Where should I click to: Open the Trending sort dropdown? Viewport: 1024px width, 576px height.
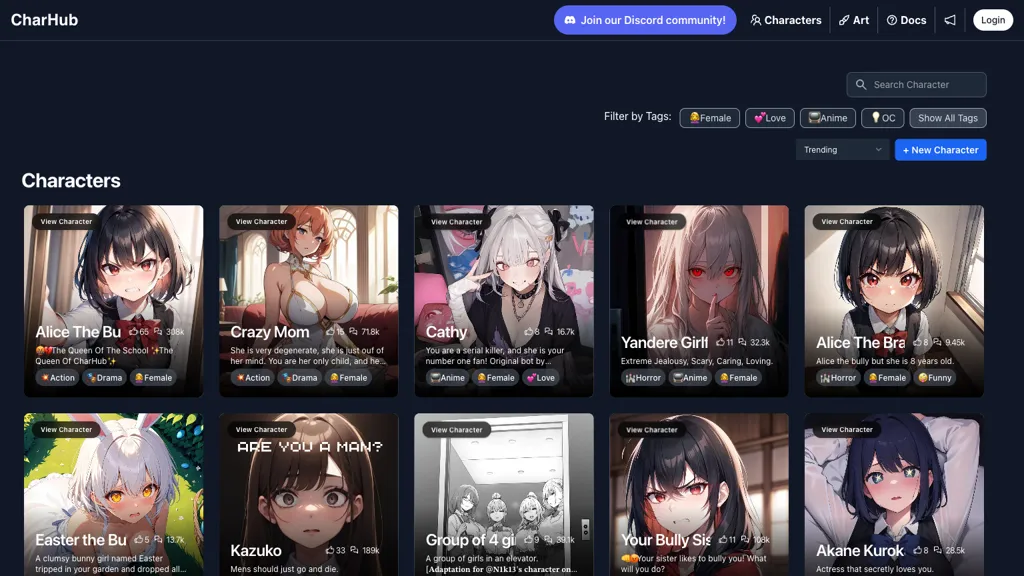point(842,150)
